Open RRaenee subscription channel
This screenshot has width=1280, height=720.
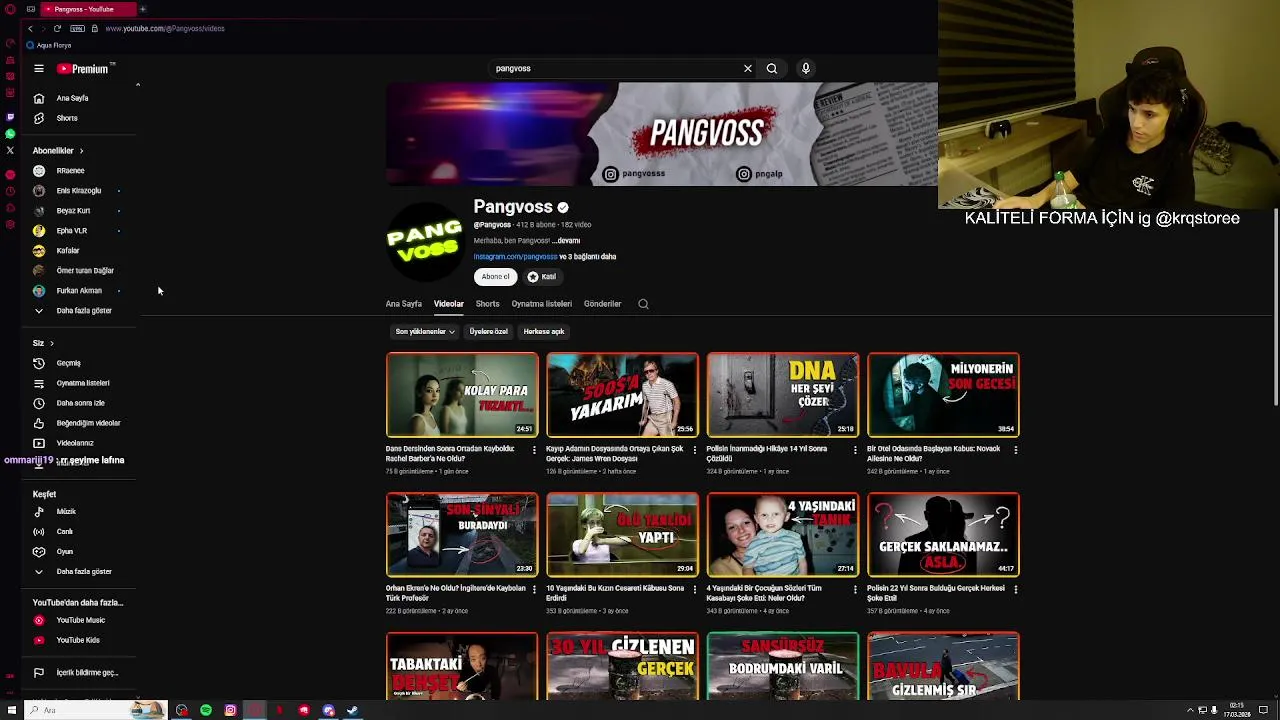click(70, 171)
